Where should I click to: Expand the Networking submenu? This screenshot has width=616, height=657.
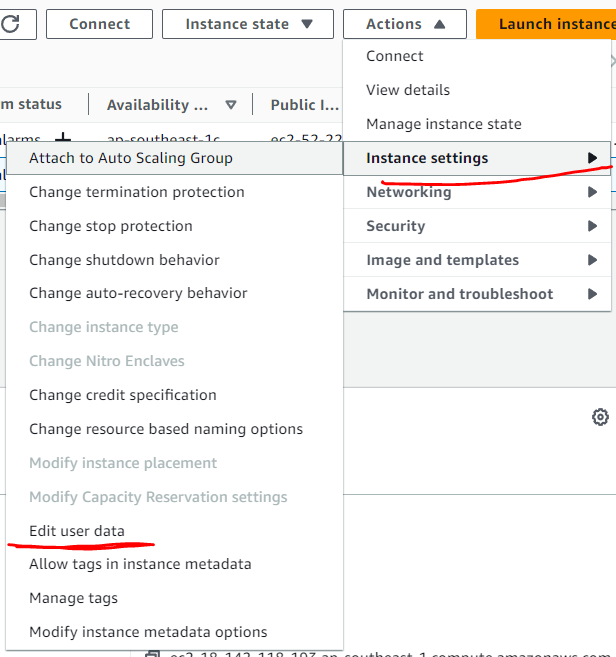[x=477, y=192]
